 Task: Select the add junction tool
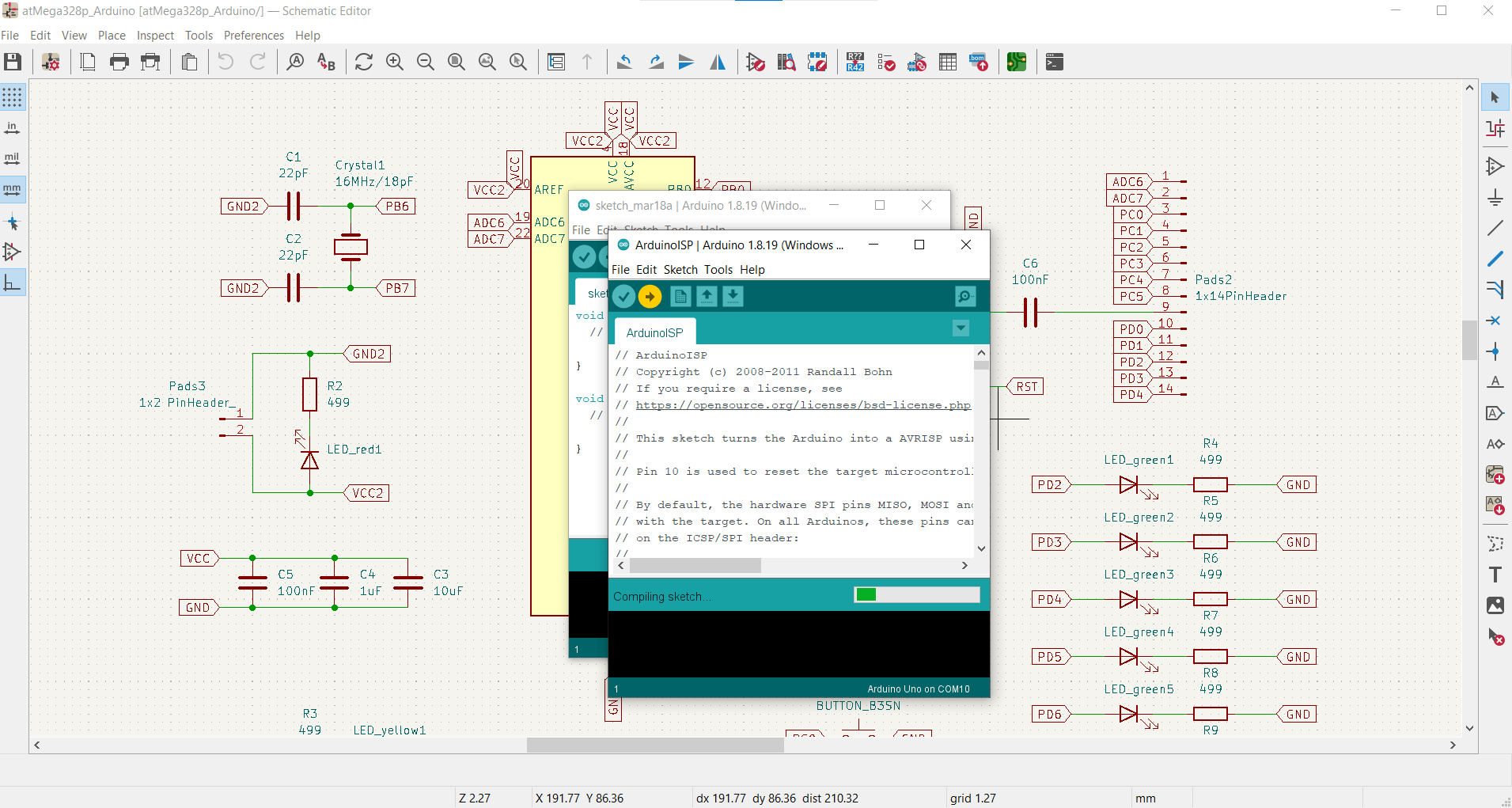pos(1495,351)
